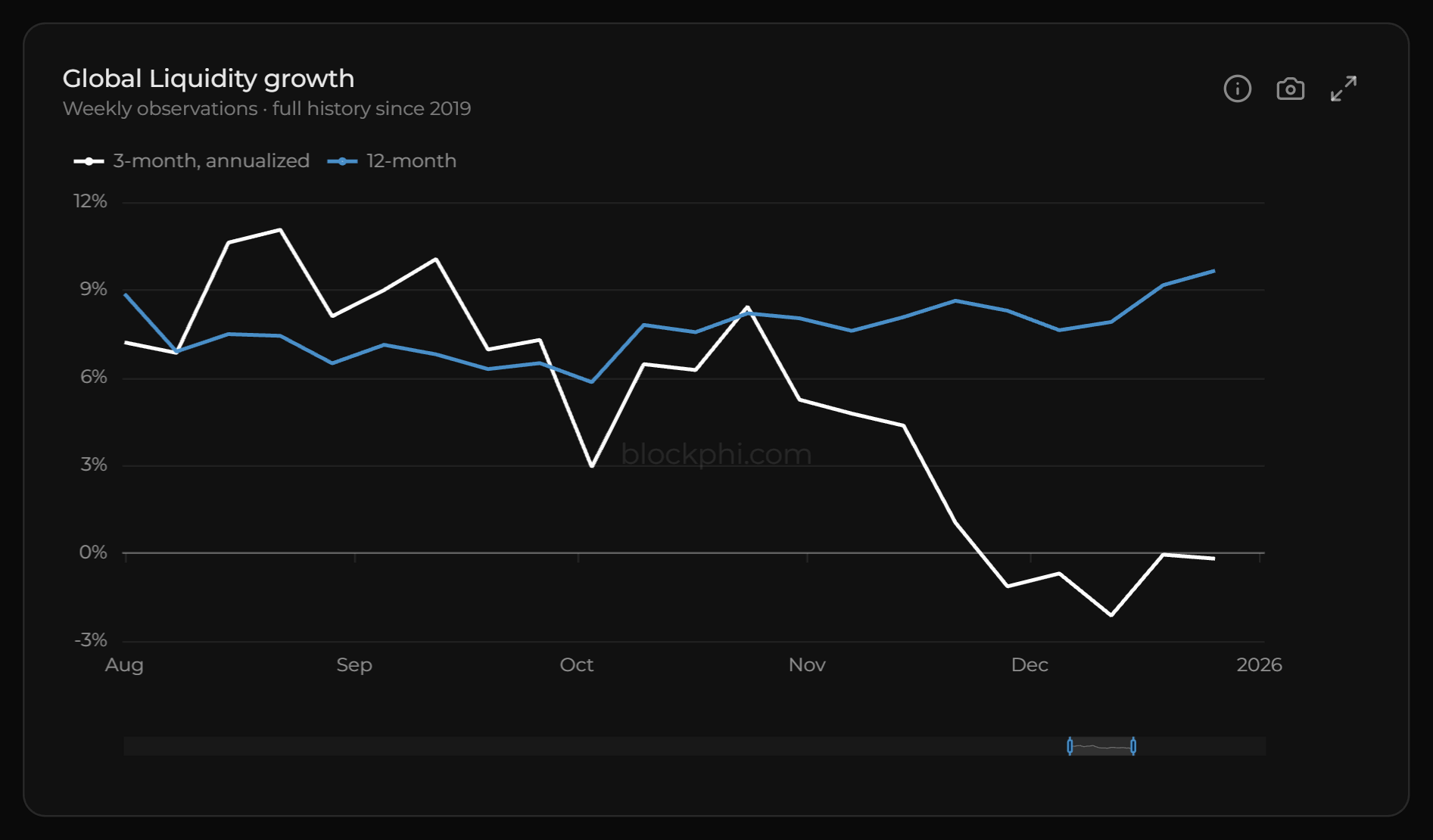Click the blue line's final data point
This screenshot has height=840, width=1433.
tap(1213, 271)
